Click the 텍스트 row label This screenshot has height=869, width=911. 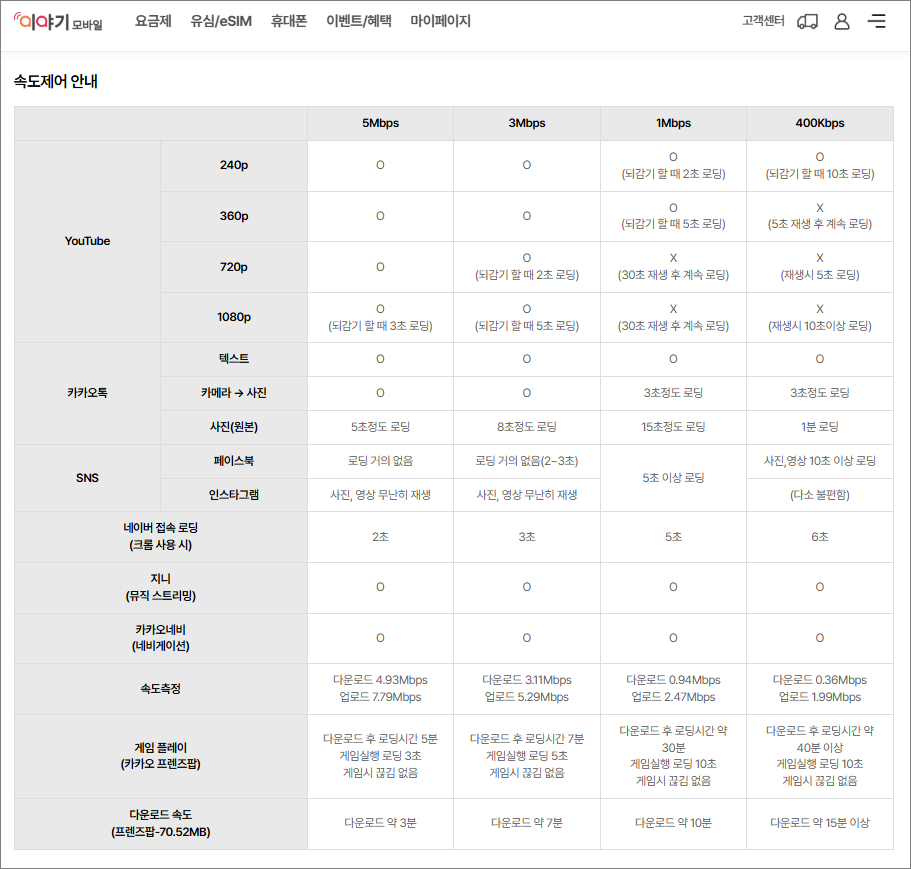234,359
